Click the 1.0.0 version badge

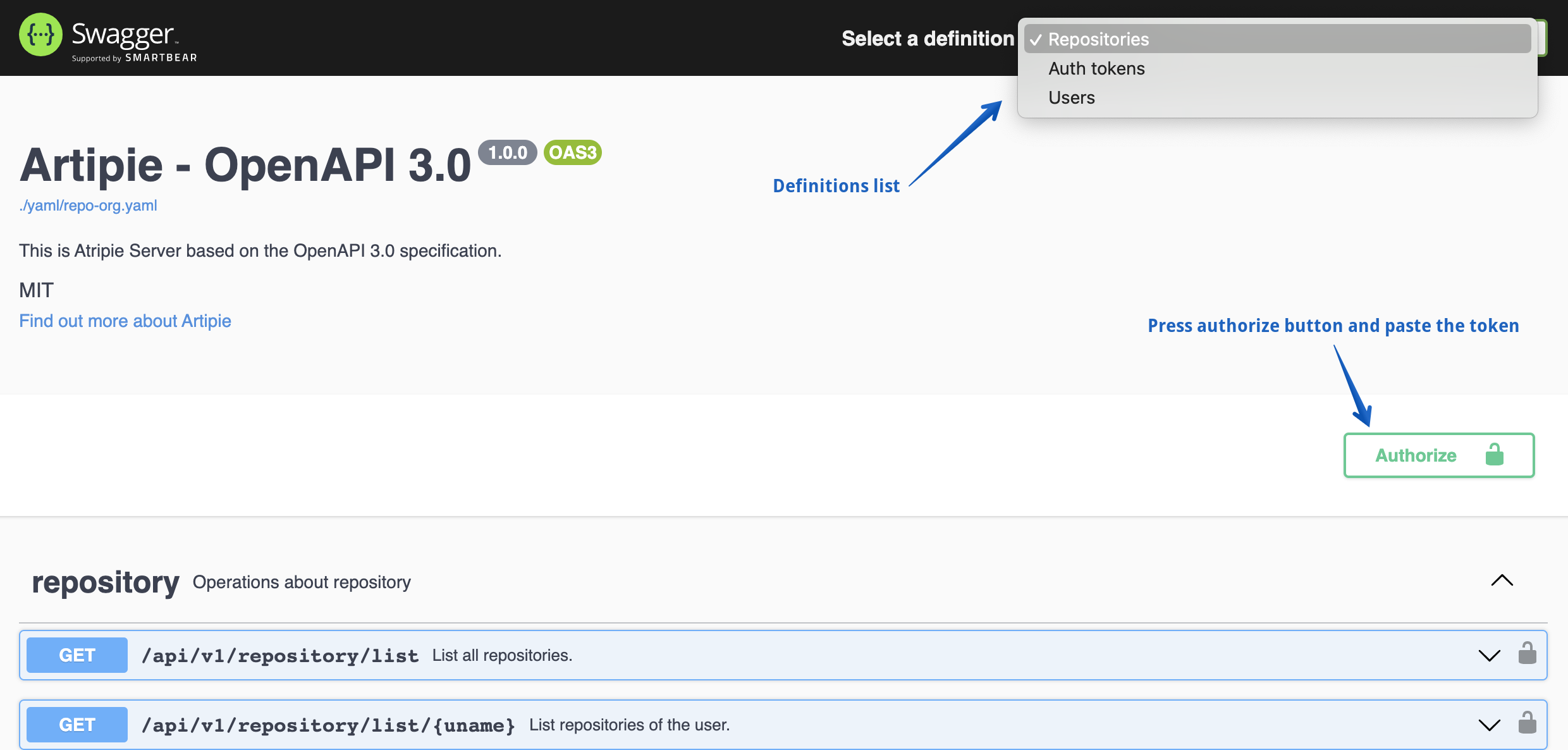[x=506, y=152]
